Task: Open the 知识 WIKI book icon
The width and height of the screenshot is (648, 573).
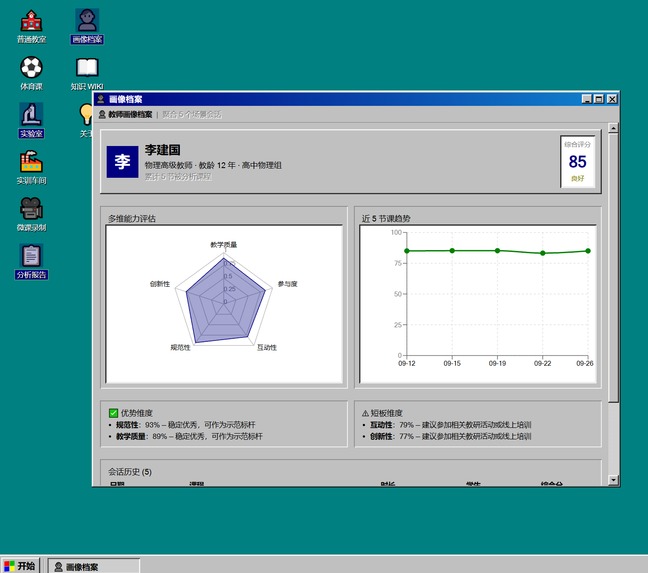Action: pos(87,74)
